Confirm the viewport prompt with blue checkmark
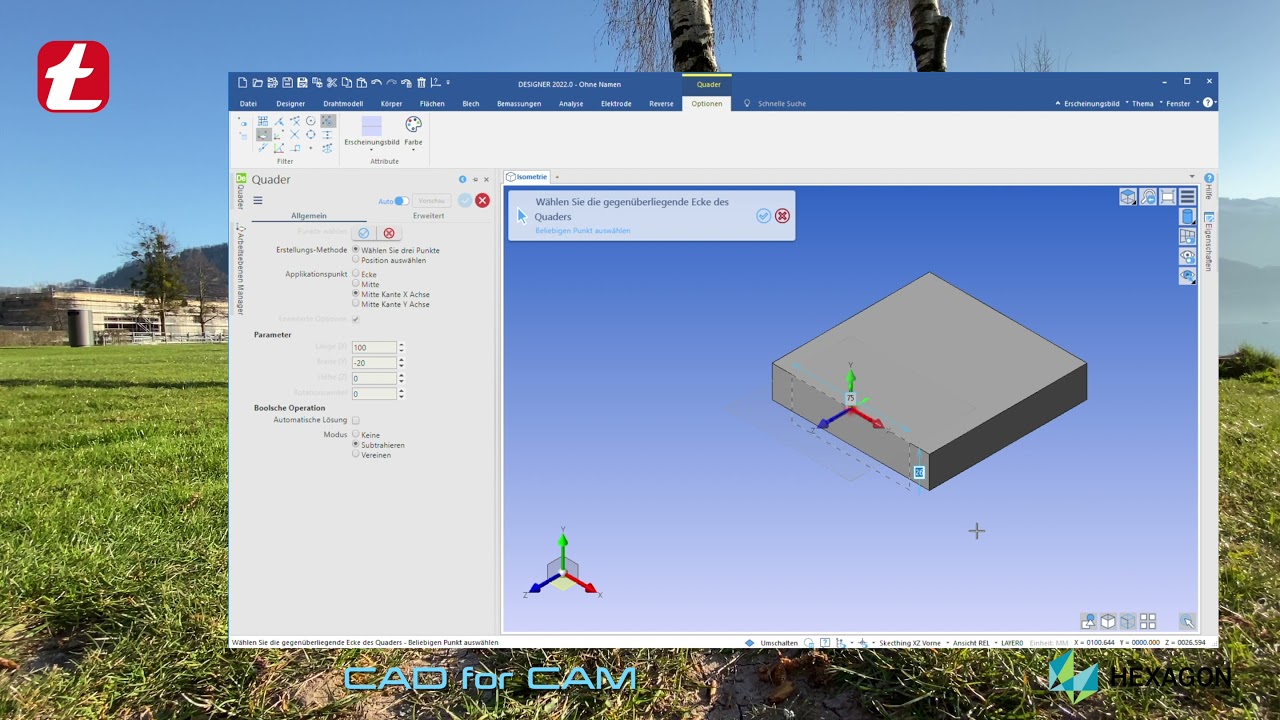 click(x=764, y=216)
